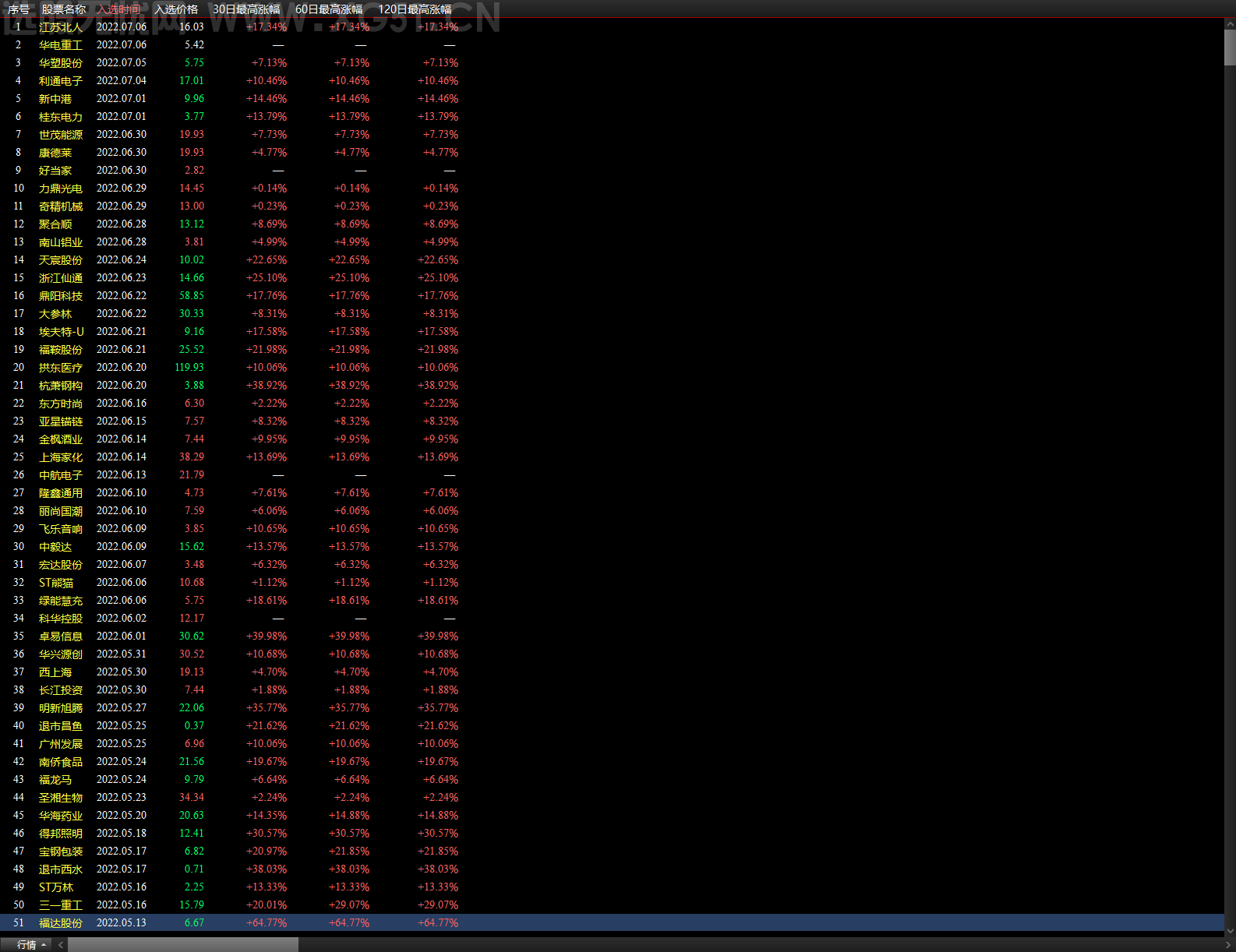Image resolution: width=1236 pixels, height=952 pixels.
Task: Select stock 力鼎光电
Action: (x=61, y=189)
